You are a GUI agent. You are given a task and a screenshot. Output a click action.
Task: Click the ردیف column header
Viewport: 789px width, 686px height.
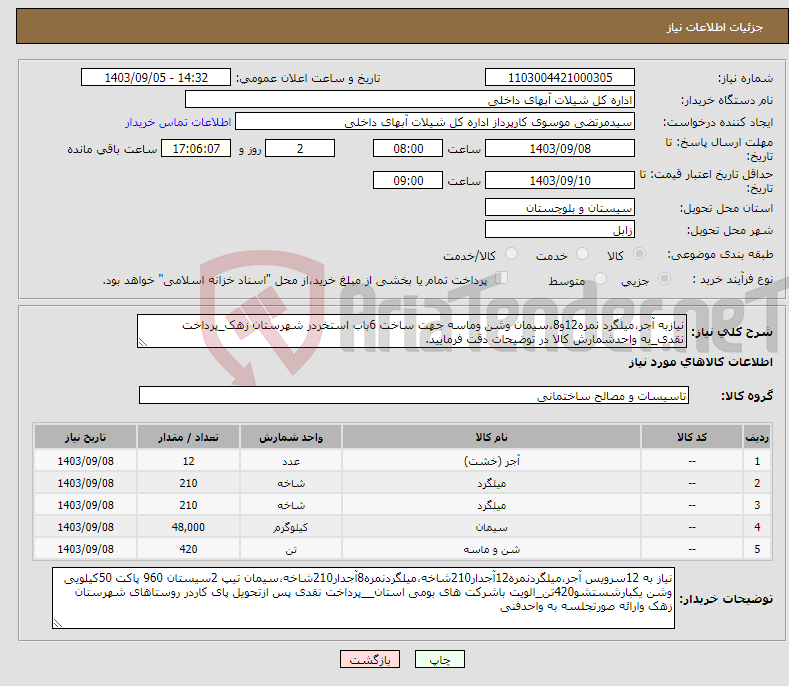(x=757, y=437)
